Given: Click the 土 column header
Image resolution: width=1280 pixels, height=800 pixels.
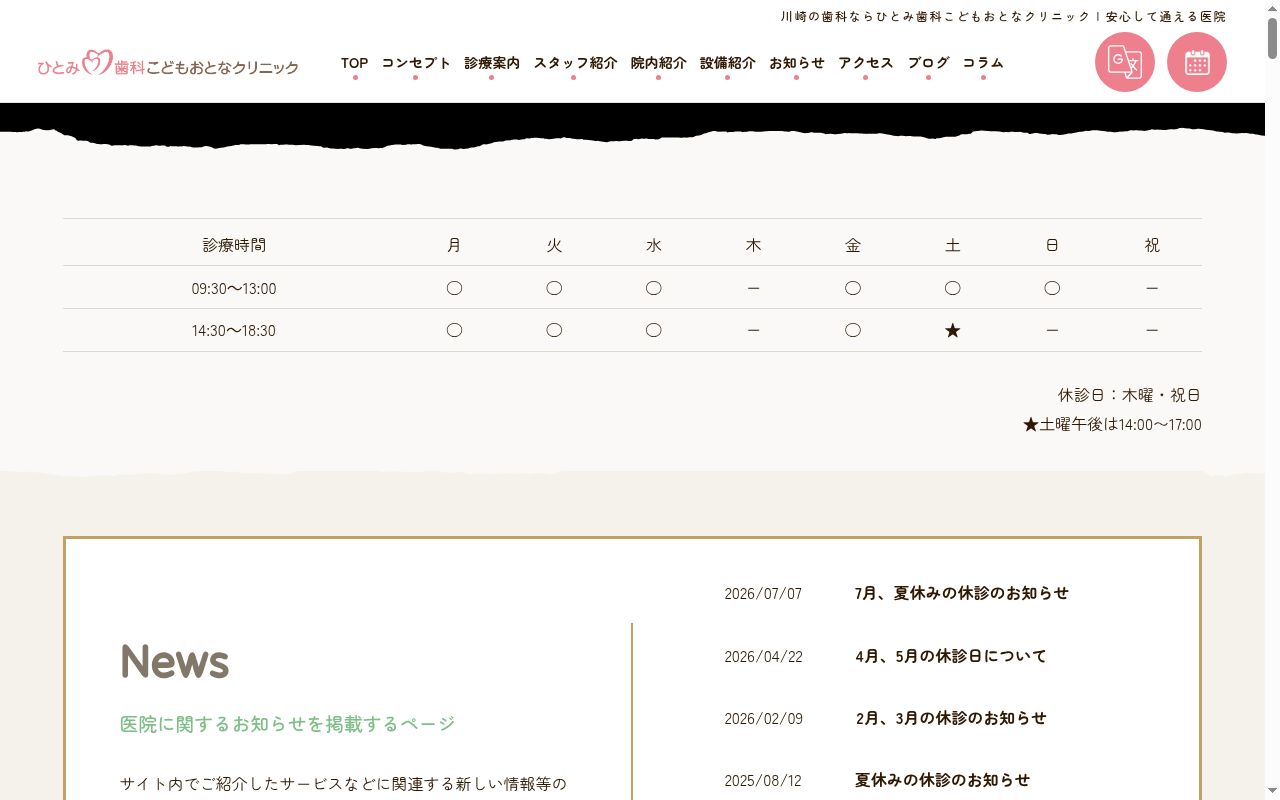Looking at the screenshot, I should (x=952, y=245).
